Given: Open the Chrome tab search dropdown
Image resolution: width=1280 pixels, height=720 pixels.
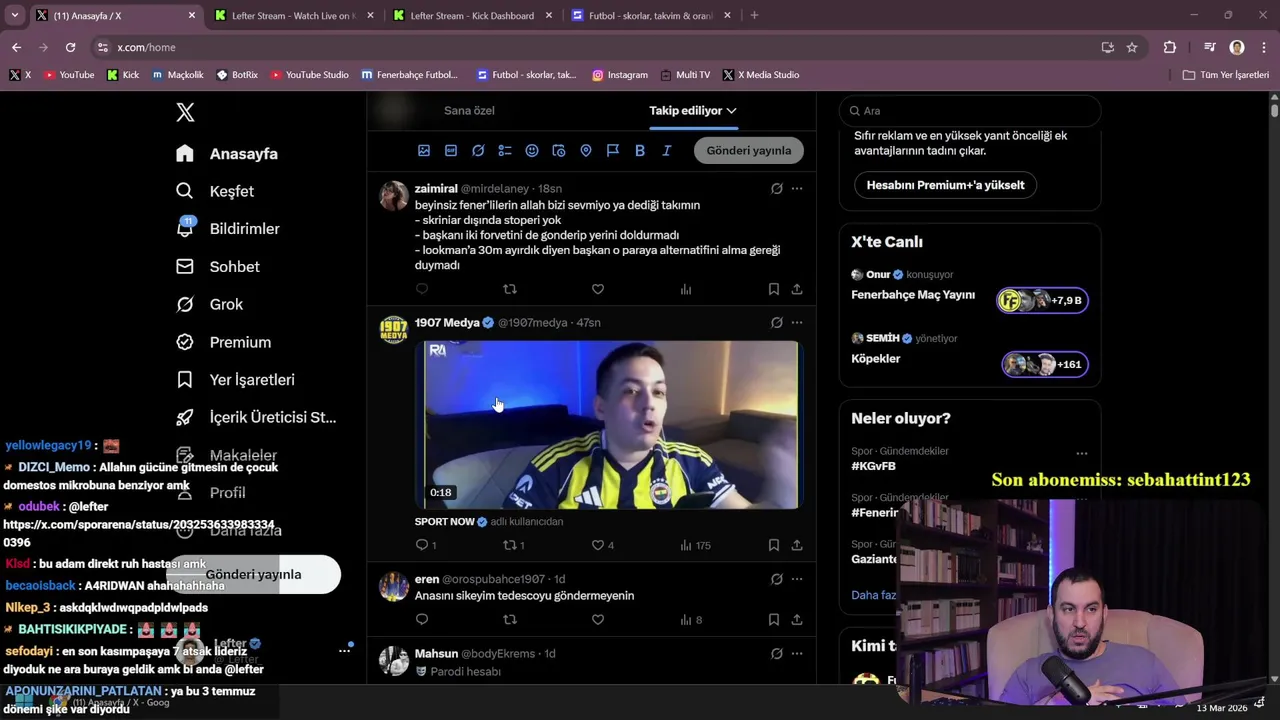Looking at the screenshot, I should 14,16.
